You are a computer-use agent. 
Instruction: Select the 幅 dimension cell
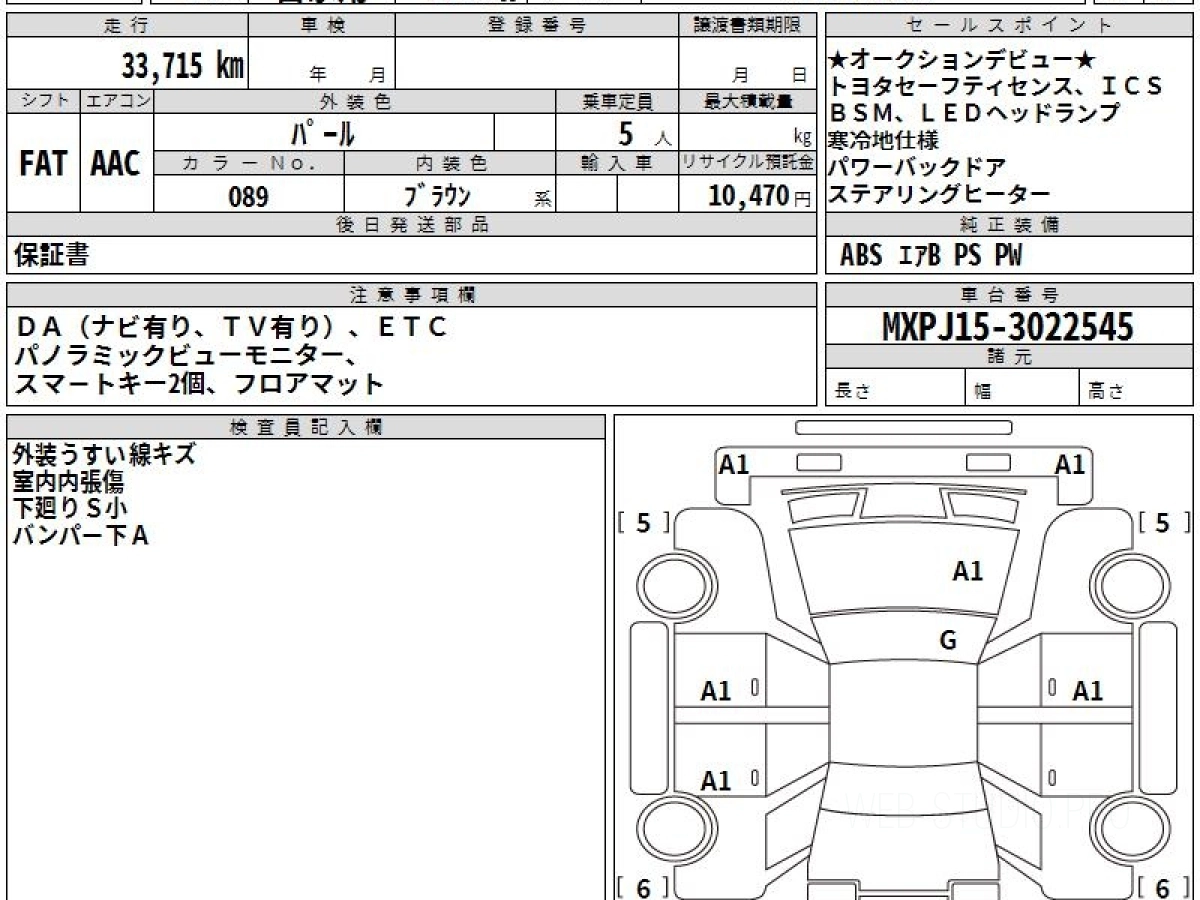click(x=1023, y=389)
